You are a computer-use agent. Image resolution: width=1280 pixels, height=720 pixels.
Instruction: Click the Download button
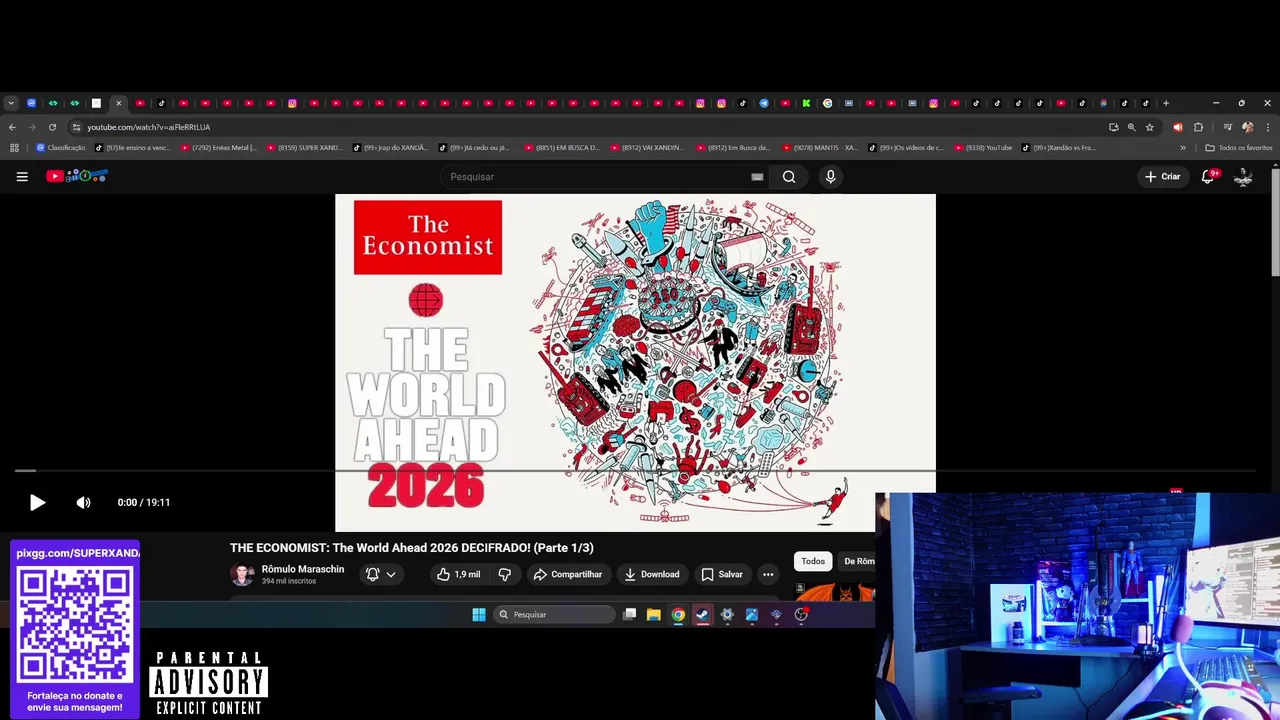point(651,574)
